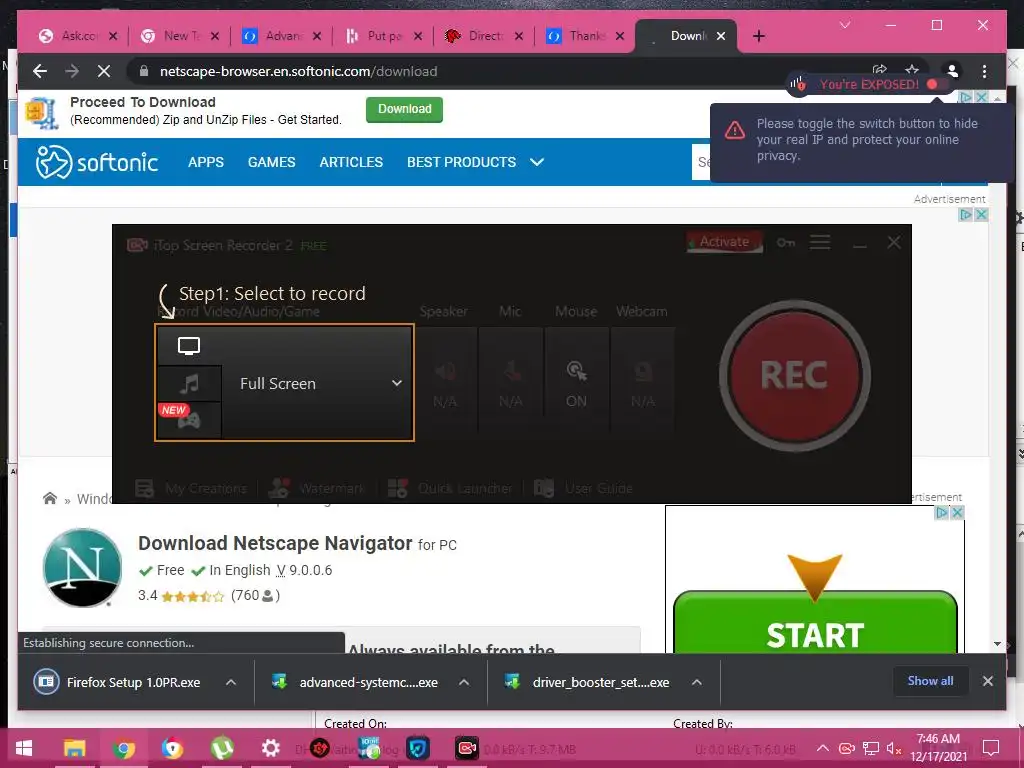Click the Activate button
Image resolution: width=1024 pixels, height=768 pixels.
[x=724, y=242]
